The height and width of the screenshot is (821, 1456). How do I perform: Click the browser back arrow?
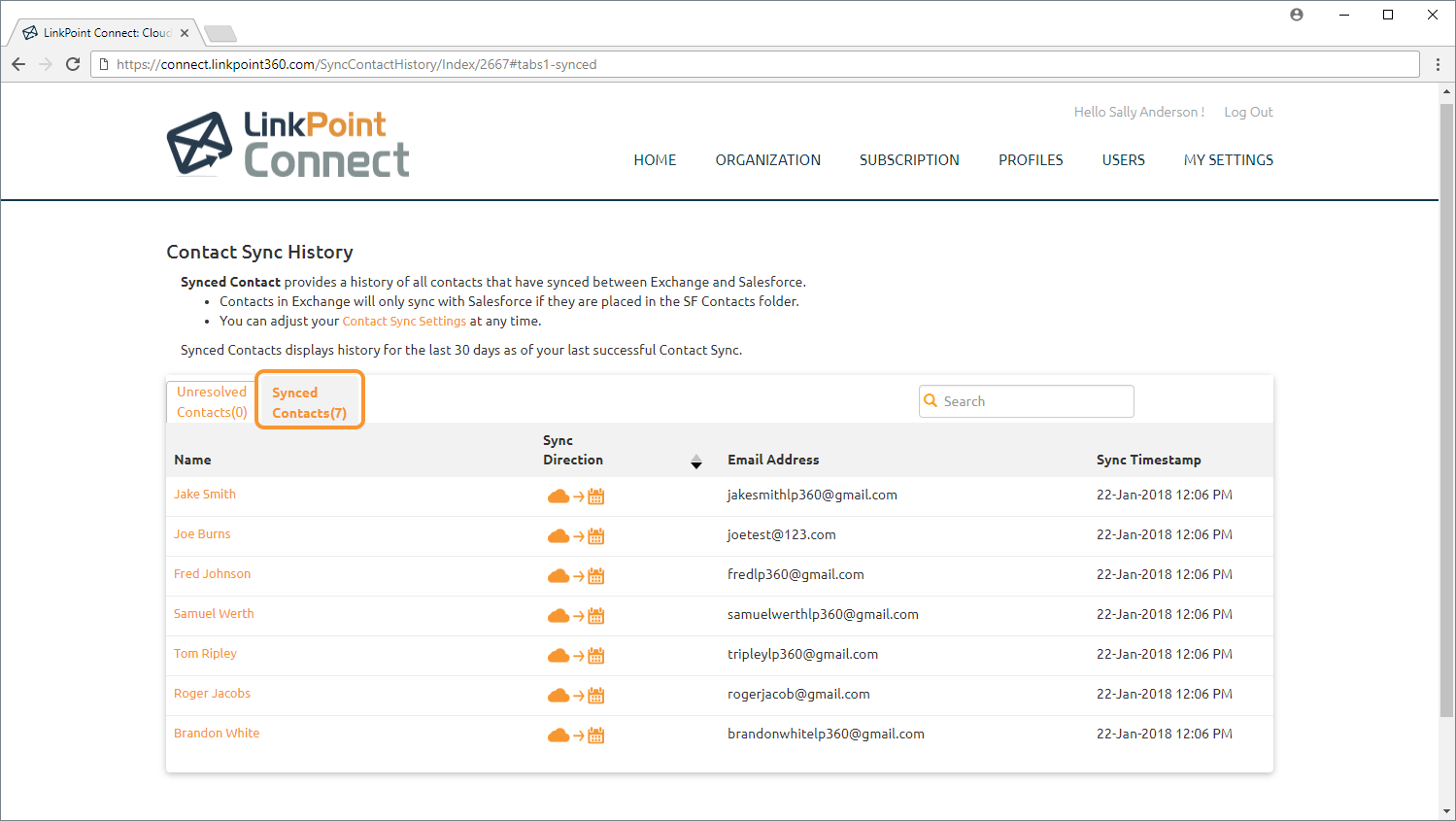coord(18,64)
